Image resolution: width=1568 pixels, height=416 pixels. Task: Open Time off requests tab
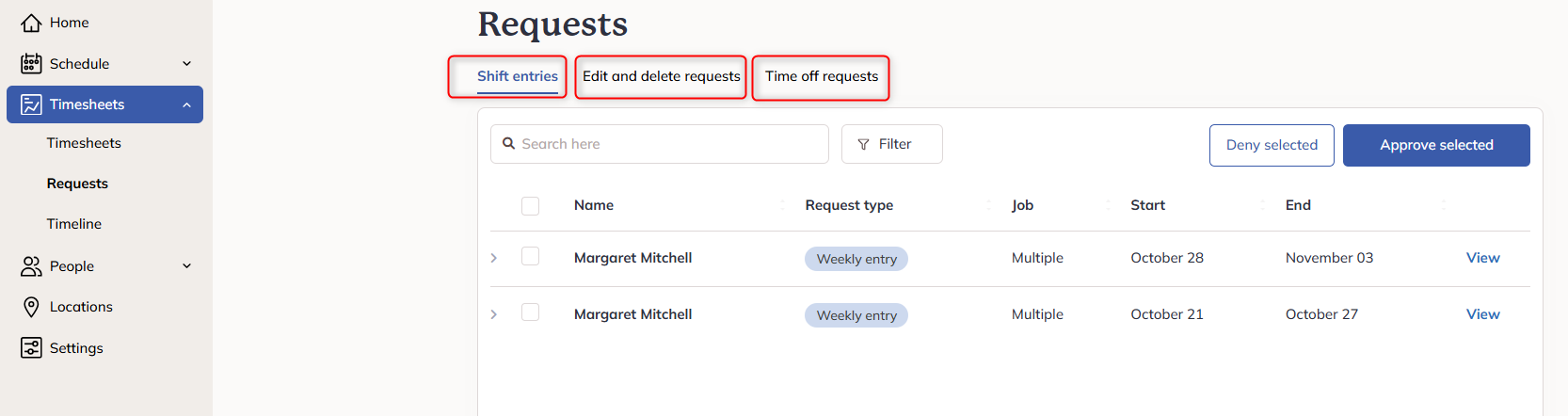click(821, 76)
